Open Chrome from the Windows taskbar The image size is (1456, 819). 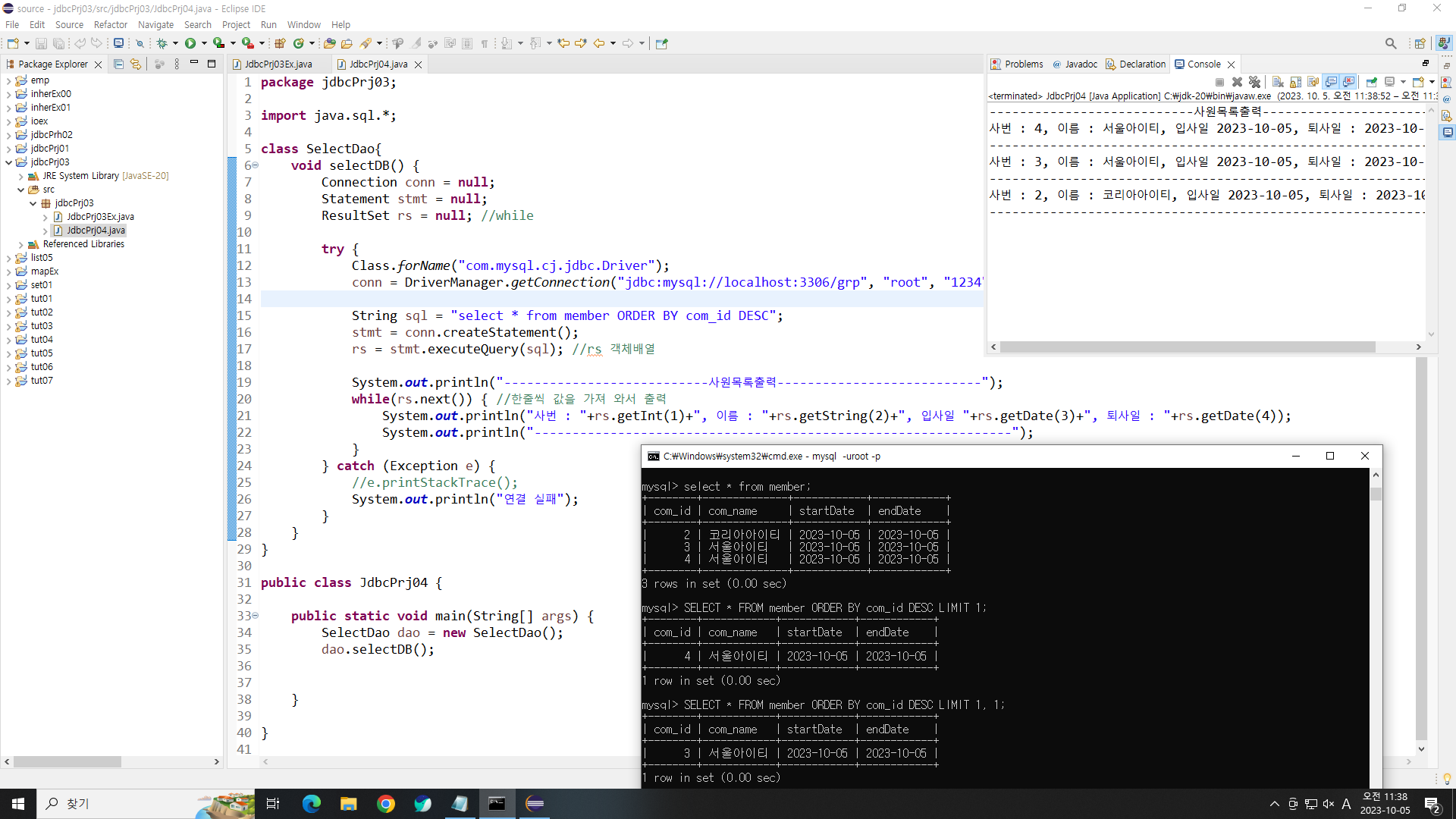[385, 804]
